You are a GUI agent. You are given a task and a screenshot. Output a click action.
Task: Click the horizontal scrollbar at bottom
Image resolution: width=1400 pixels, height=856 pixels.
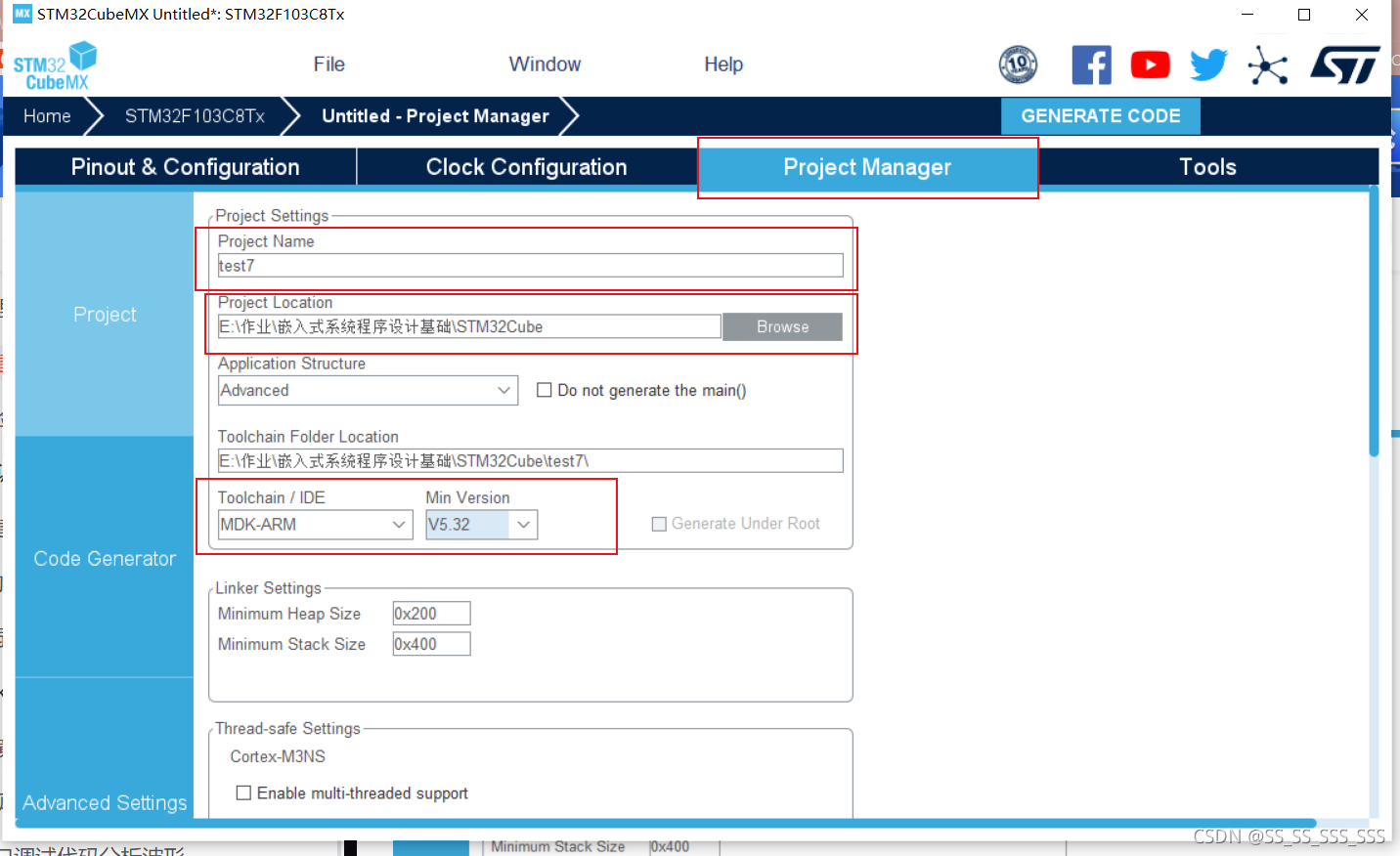coord(665,824)
